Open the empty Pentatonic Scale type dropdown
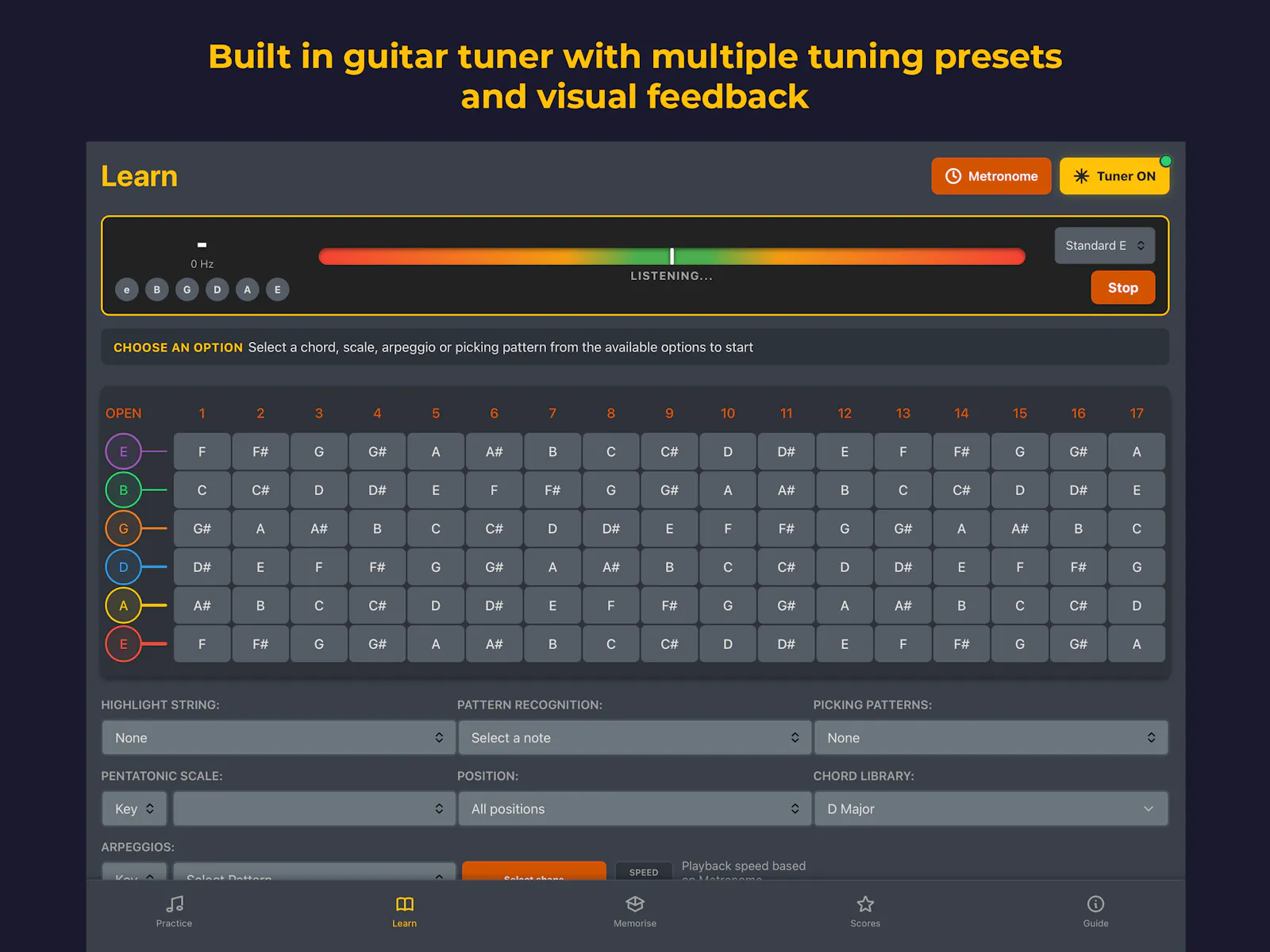This screenshot has height=952, width=1270. tap(314, 809)
